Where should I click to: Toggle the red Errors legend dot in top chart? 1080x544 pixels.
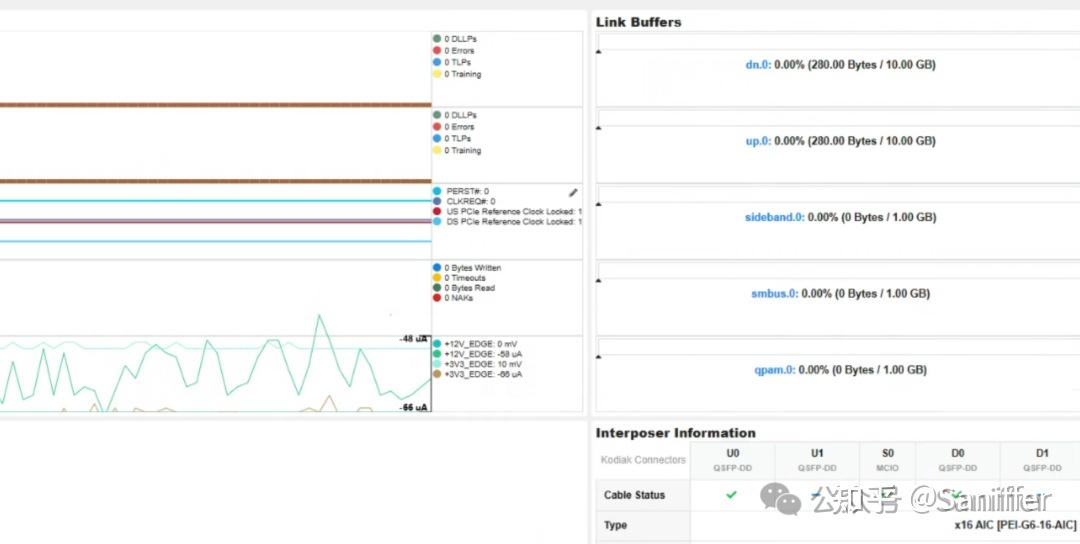(x=437, y=51)
